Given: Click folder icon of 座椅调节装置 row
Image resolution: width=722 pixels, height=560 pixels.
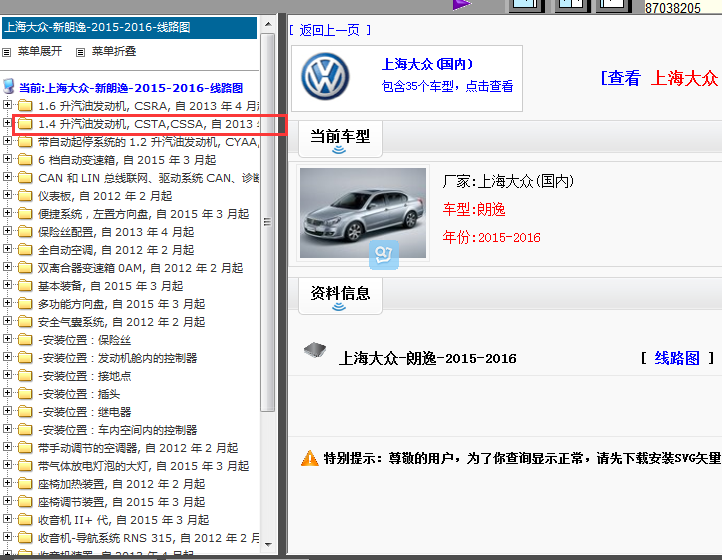Looking at the screenshot, I should click(25, 502).
